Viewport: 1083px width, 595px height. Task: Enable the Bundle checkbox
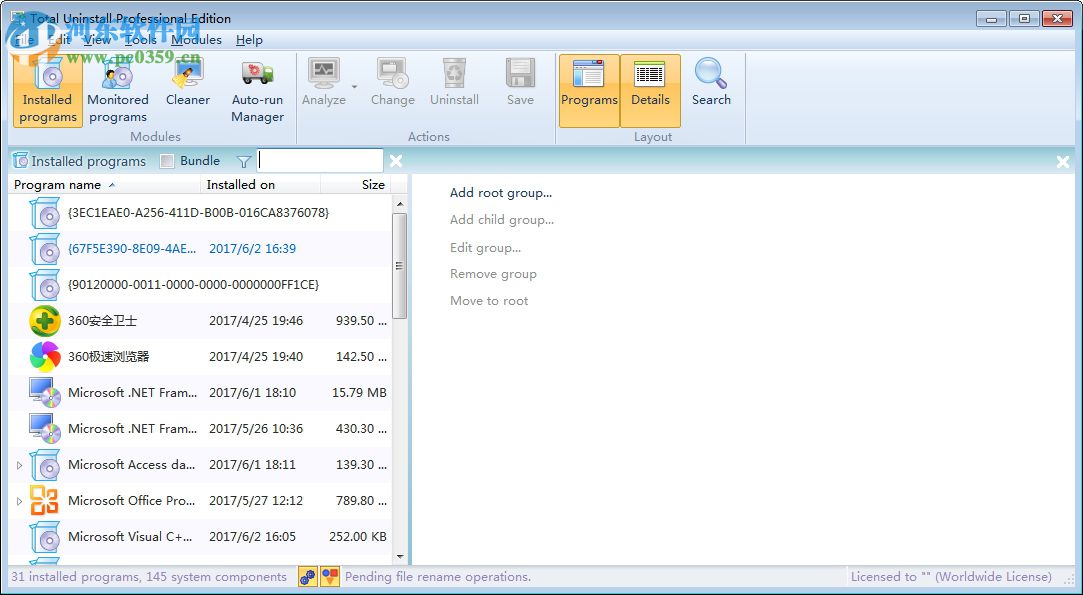167,161
